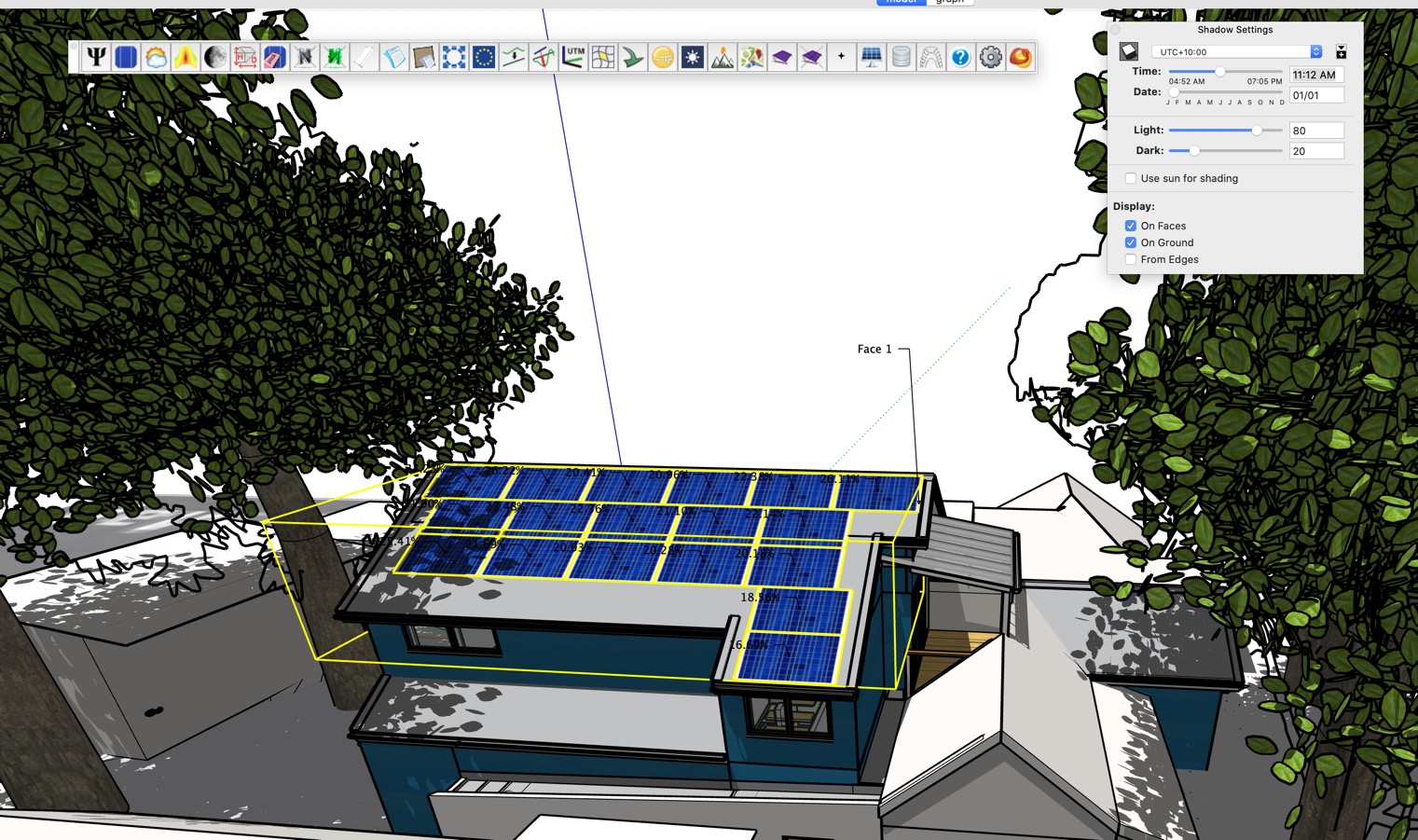Toggle the show shadows cube button

(1129, 51)
